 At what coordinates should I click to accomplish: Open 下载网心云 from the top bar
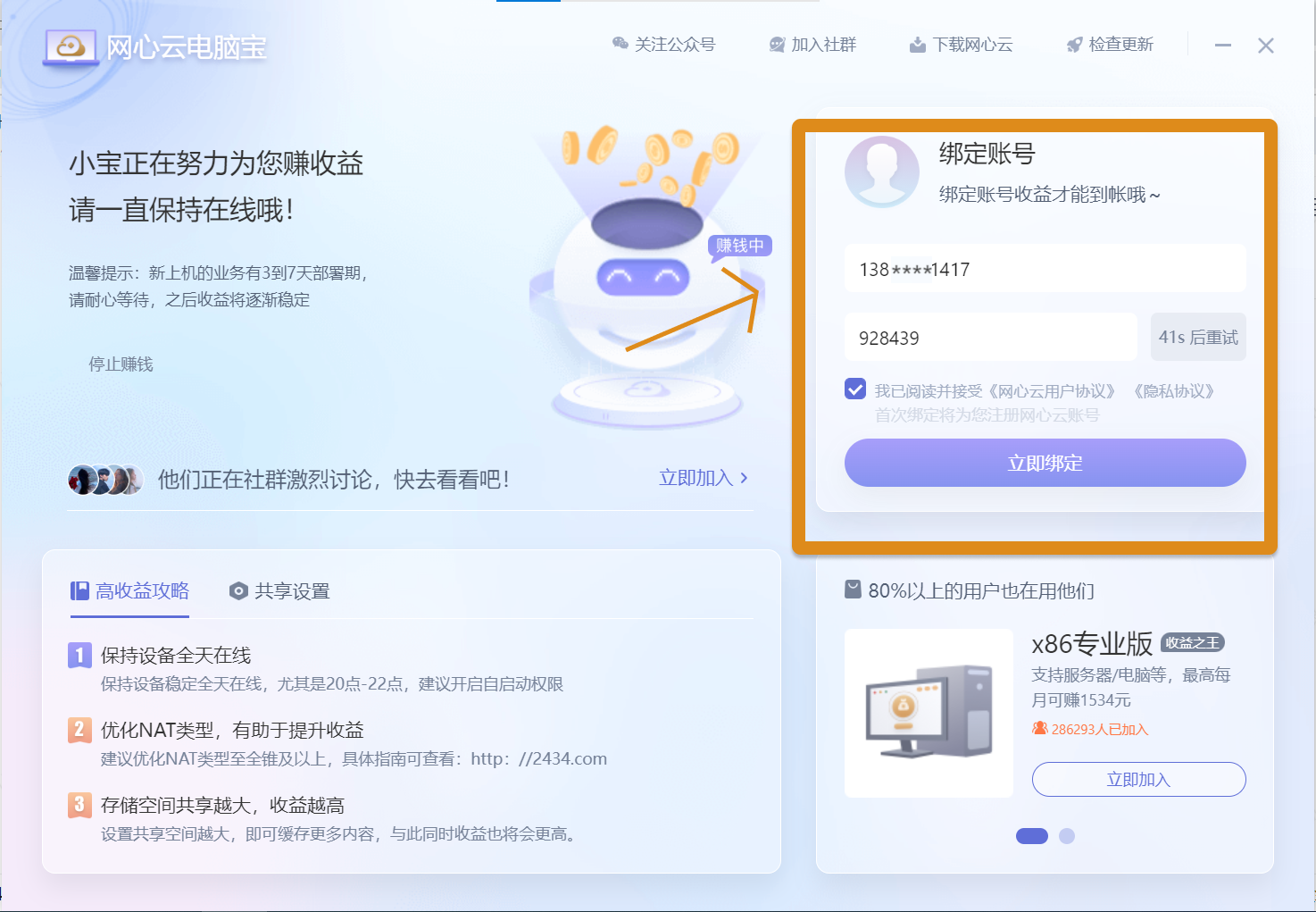click(961, 45)
